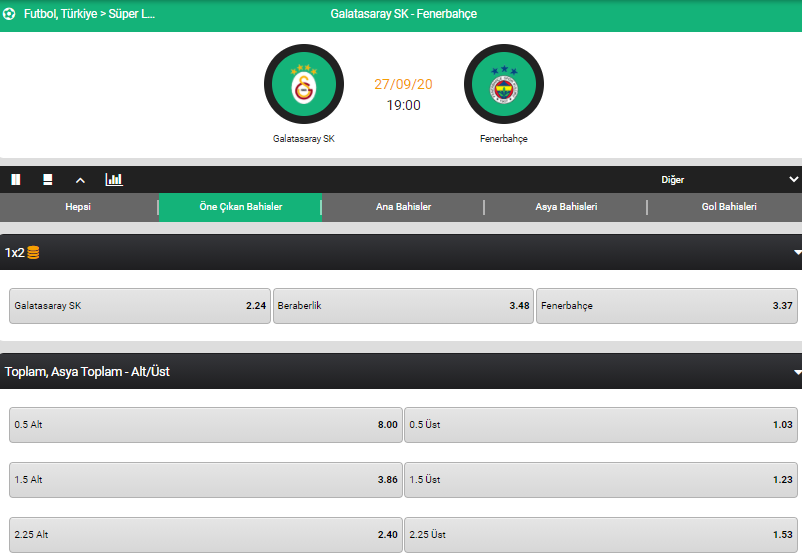Screen dimensions: 802x558
Task: Open the match statistics chart icon
Action: pos(114,180)
